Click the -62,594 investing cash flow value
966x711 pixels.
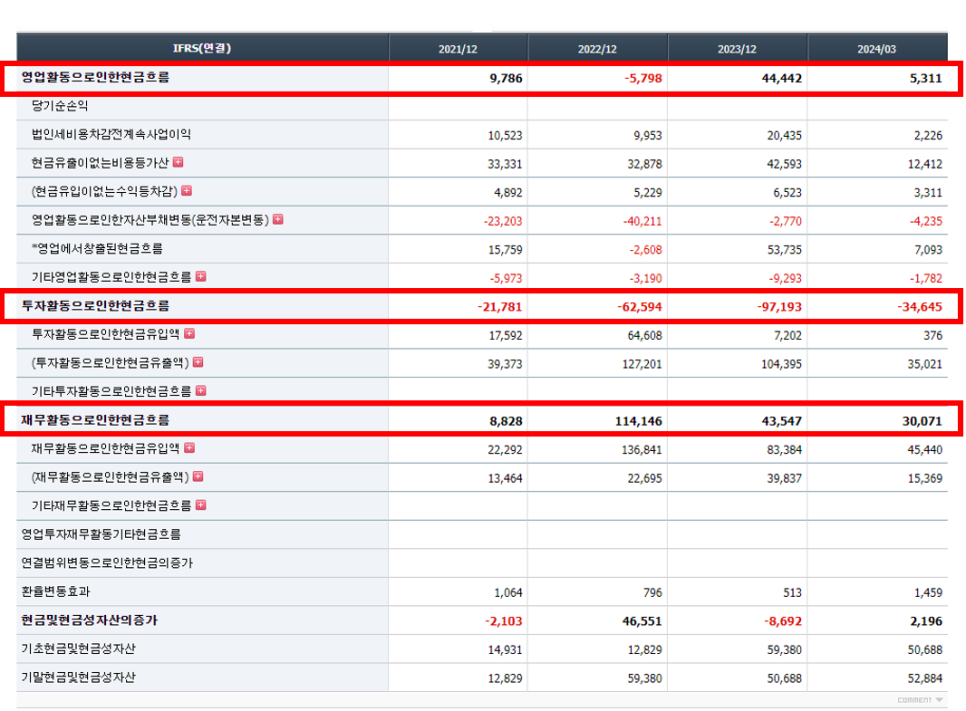(639, 307)
